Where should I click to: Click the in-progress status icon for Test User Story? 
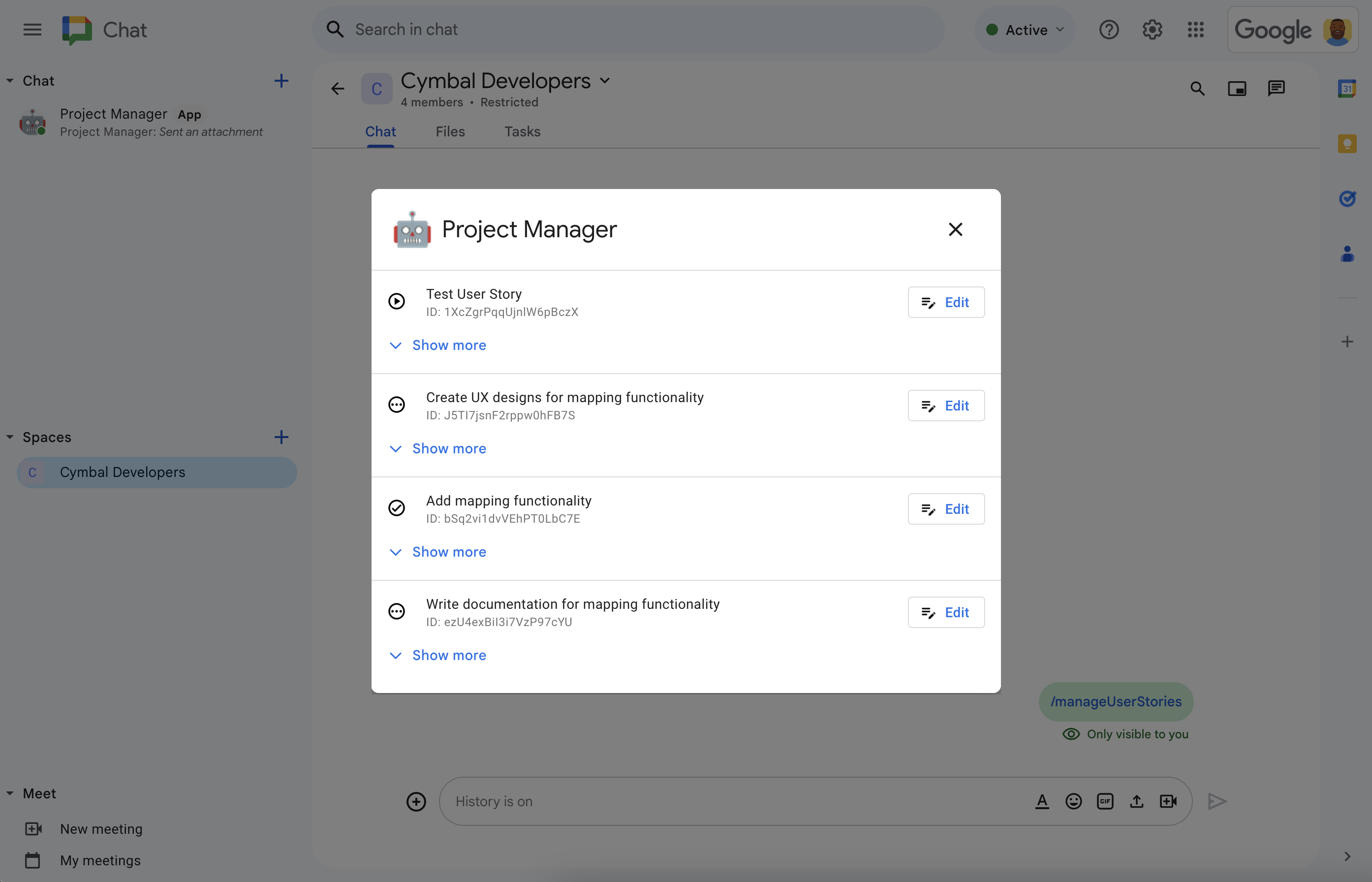point(397,302)
